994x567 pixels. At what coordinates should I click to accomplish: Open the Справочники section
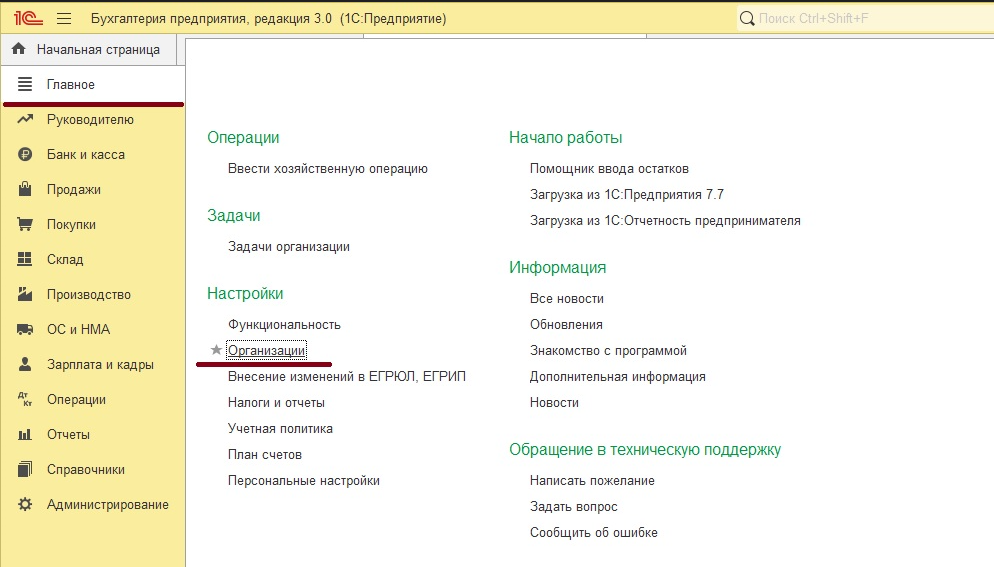[x=93, y=469]
